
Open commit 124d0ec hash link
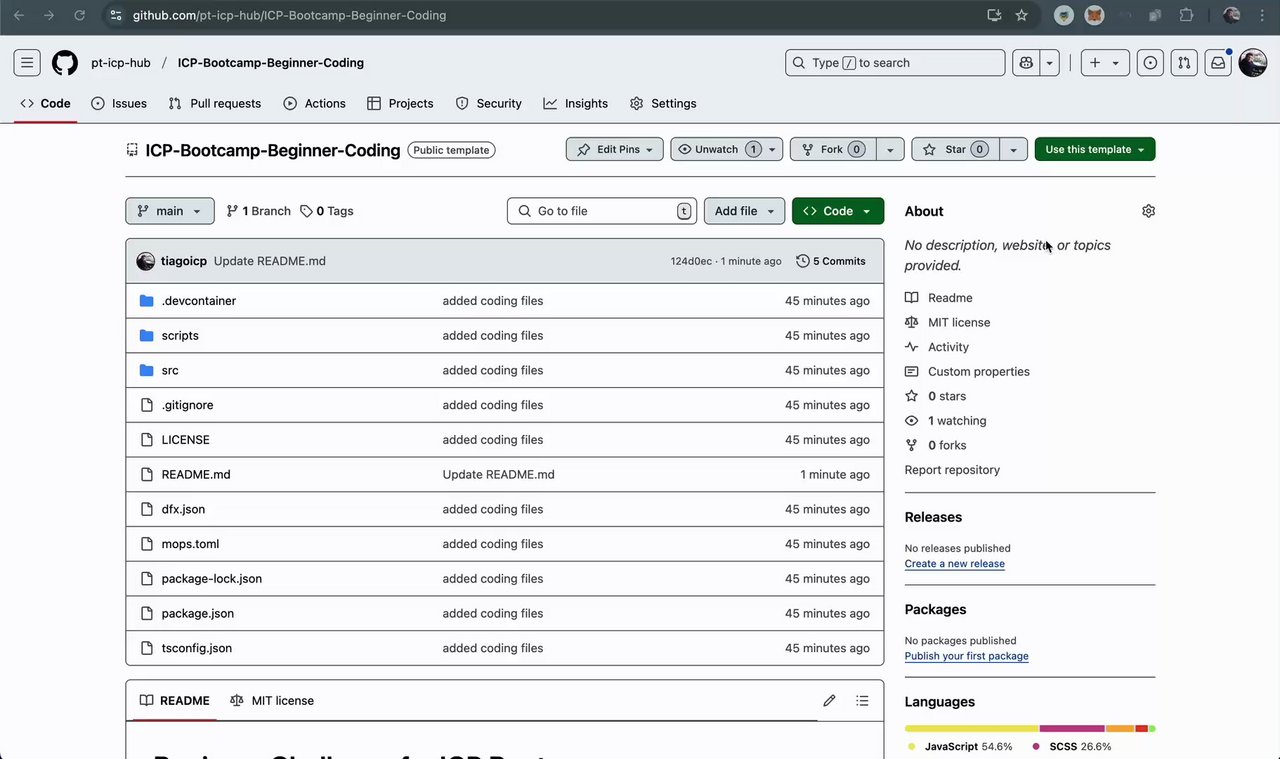[691, 261]
